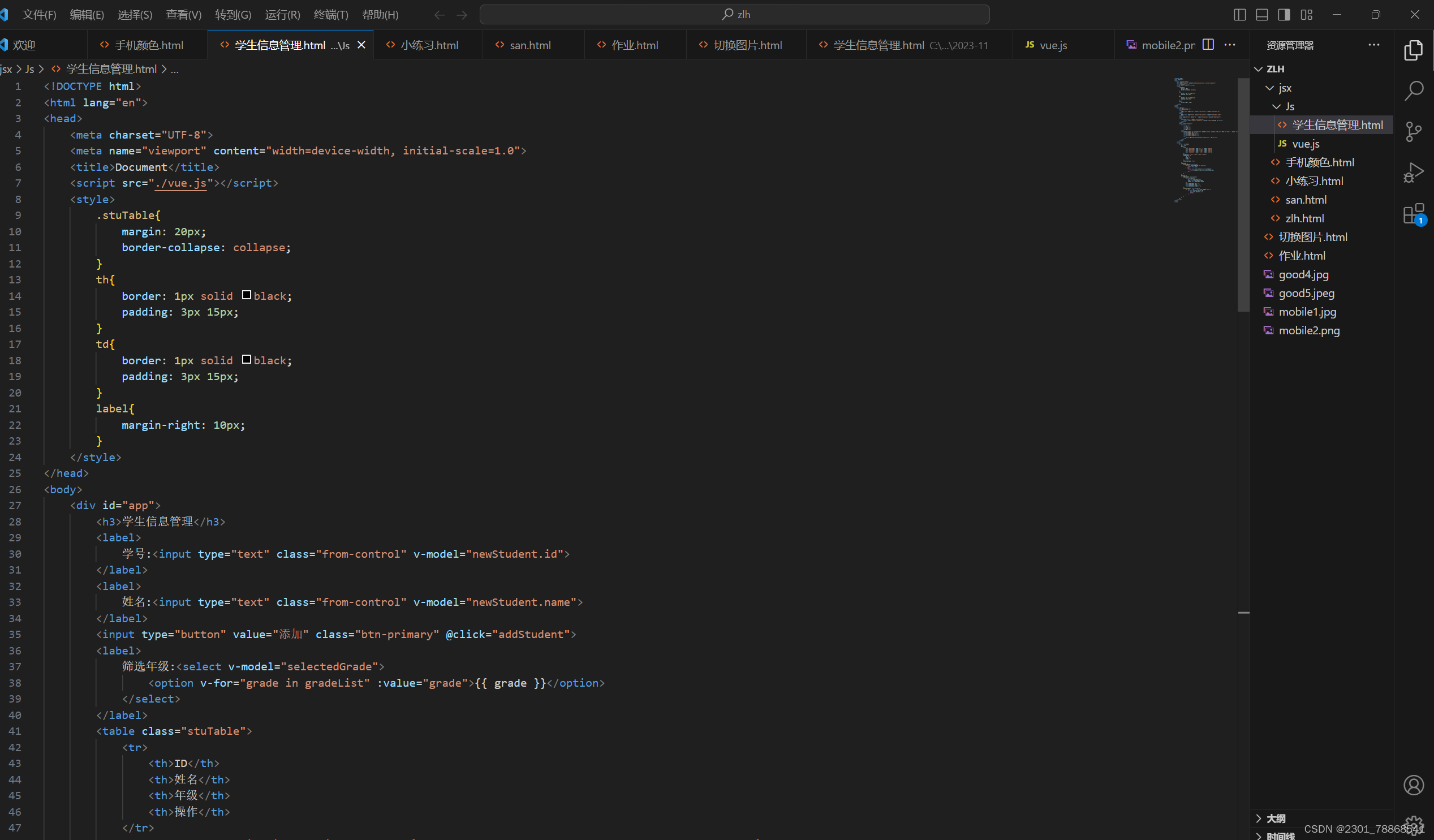1434x840 pixels.
Task: Open the Customize Layout icon in the title bar
Action: [x=1307, y=14]
